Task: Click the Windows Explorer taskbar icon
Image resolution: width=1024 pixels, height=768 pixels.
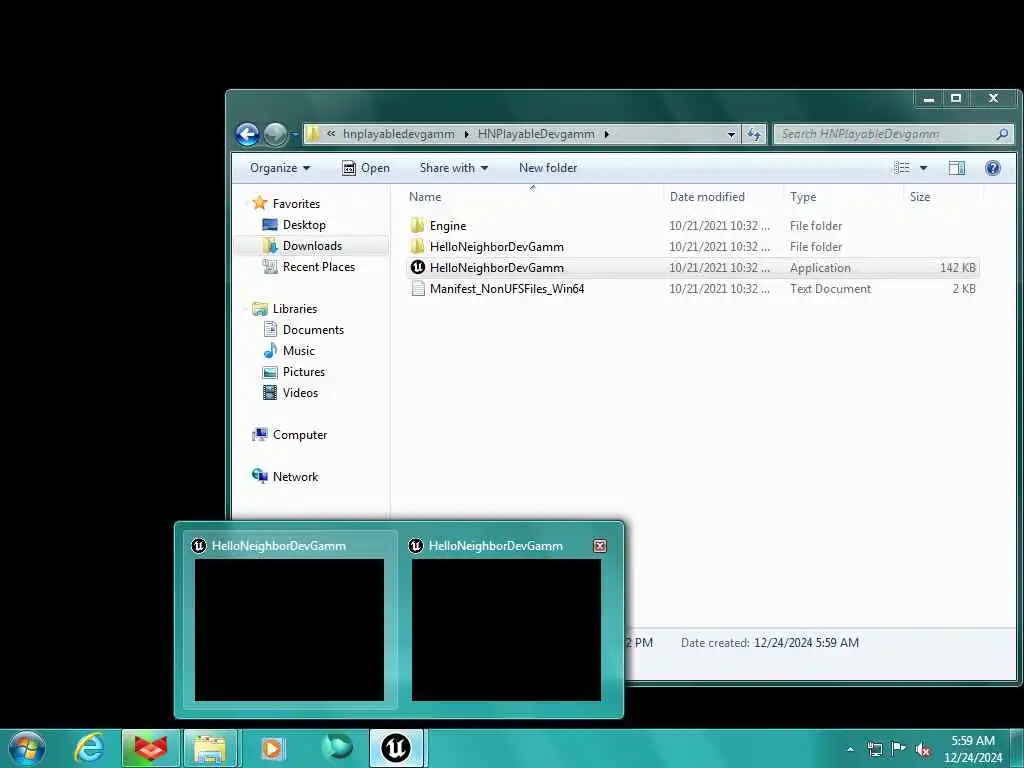Action: point(210,748)
